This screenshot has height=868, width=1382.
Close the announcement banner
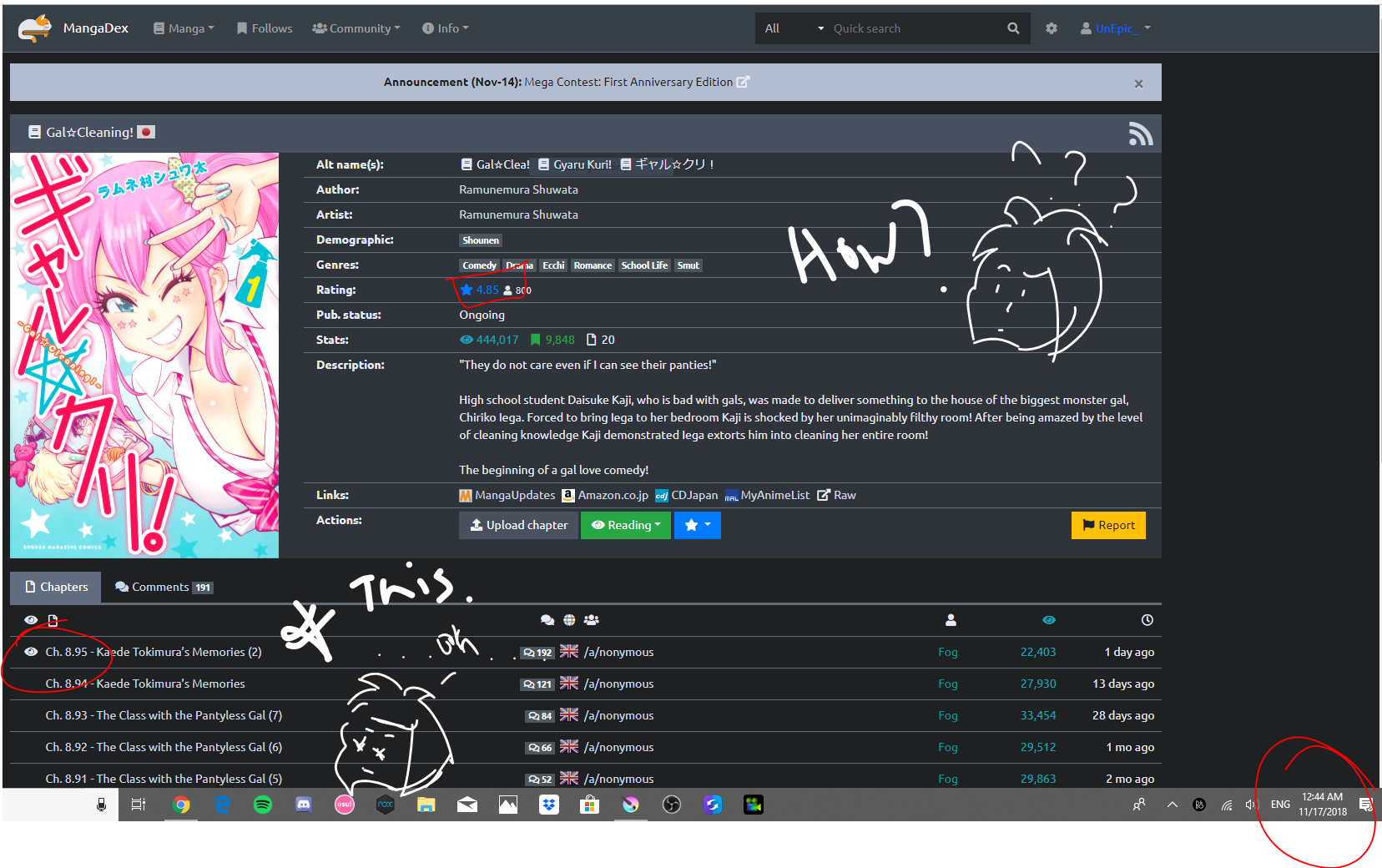tap(1138, 83)
